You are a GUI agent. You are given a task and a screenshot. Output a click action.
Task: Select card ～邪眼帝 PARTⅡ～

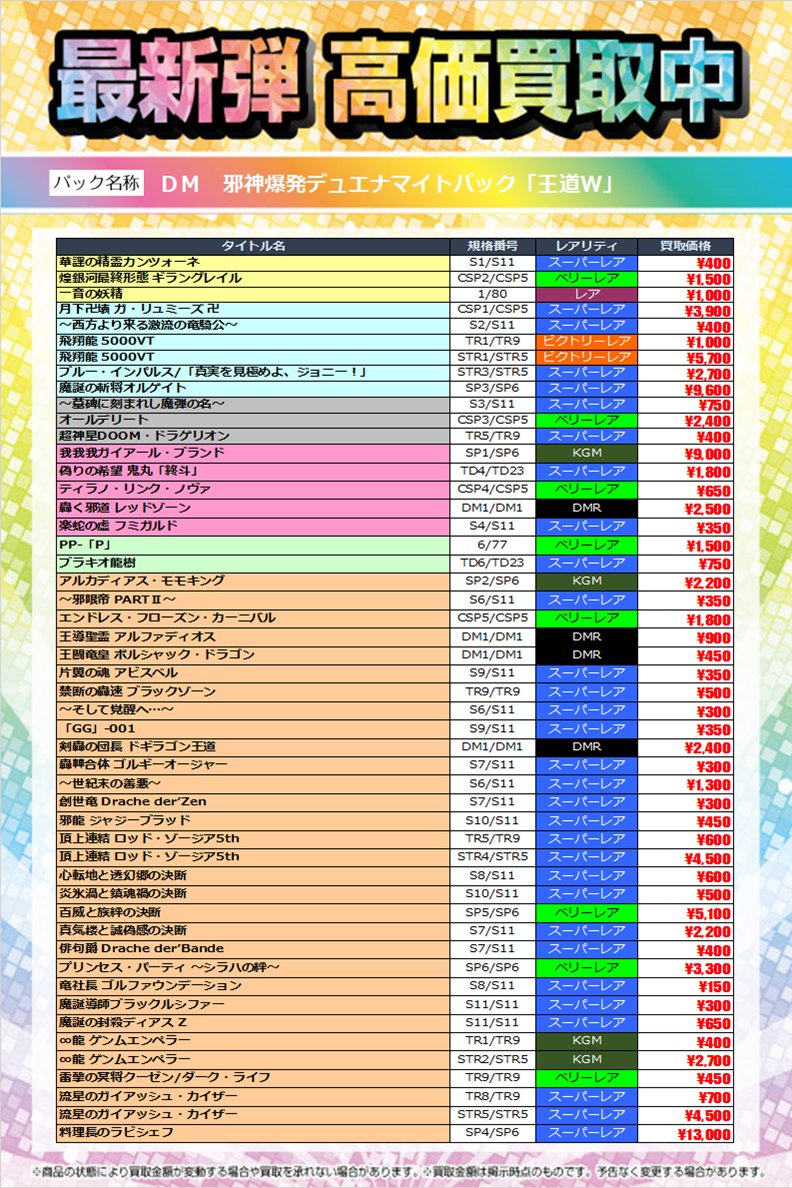117,599
